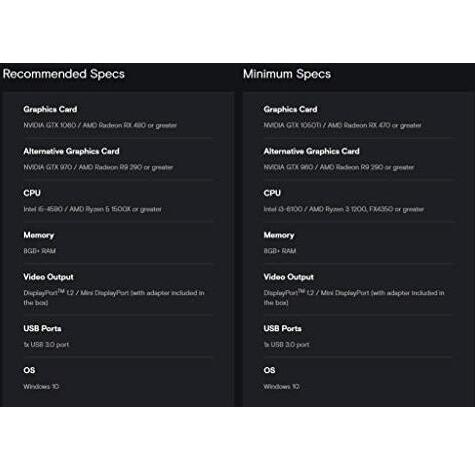Image resolution: width=475 pixels, height=475 pixels.
Task: Click Intel i3-6100 minimum CPU text
Action: click(x=344, y=209)
